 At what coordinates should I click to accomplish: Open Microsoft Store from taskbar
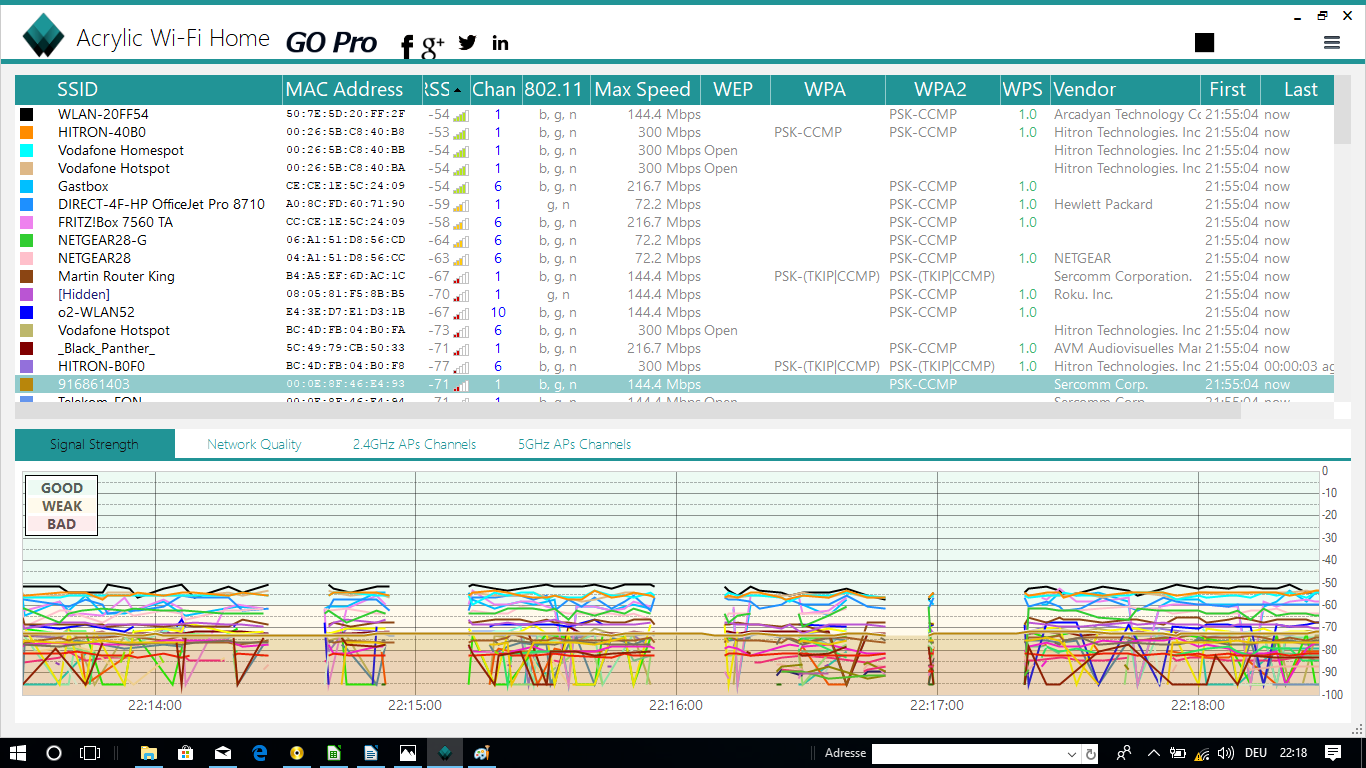tap(185, 753)
